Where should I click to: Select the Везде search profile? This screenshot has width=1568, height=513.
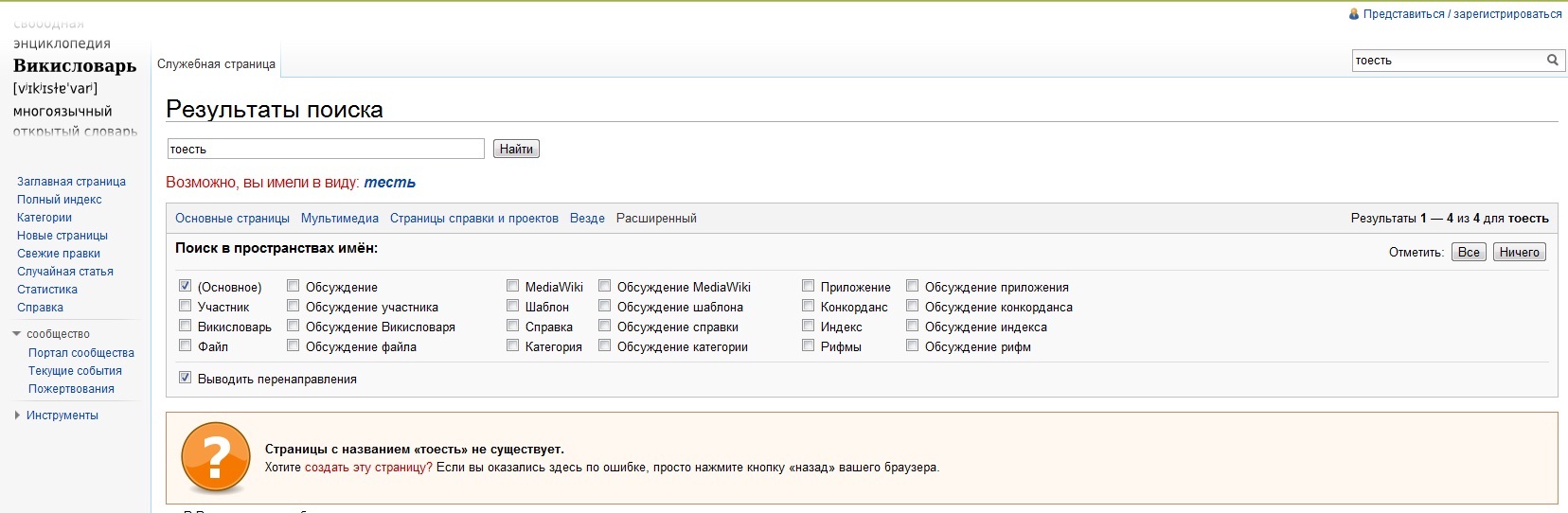click(587, 219)
